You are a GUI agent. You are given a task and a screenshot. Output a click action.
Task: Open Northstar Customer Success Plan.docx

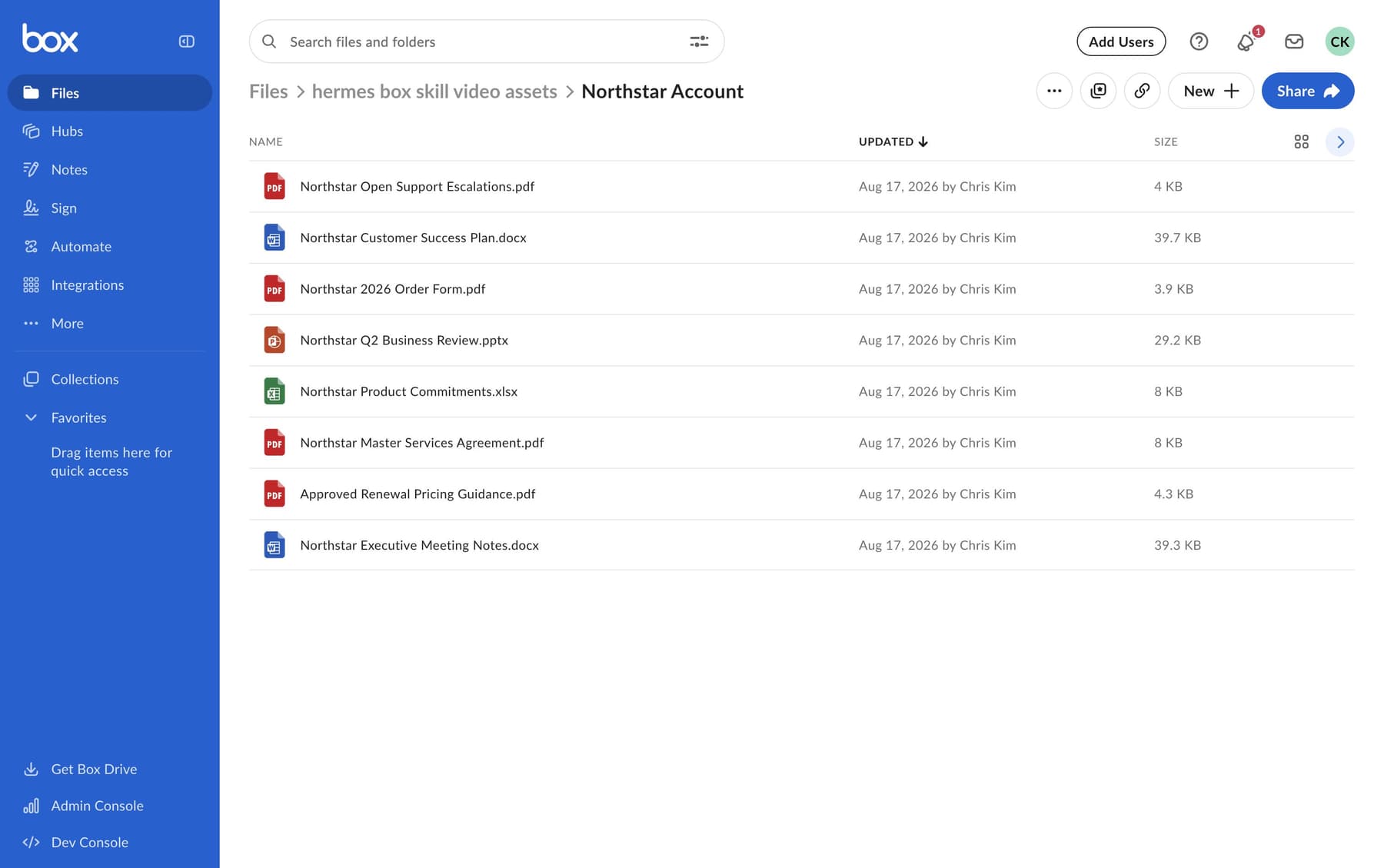(x=413, y=238)
